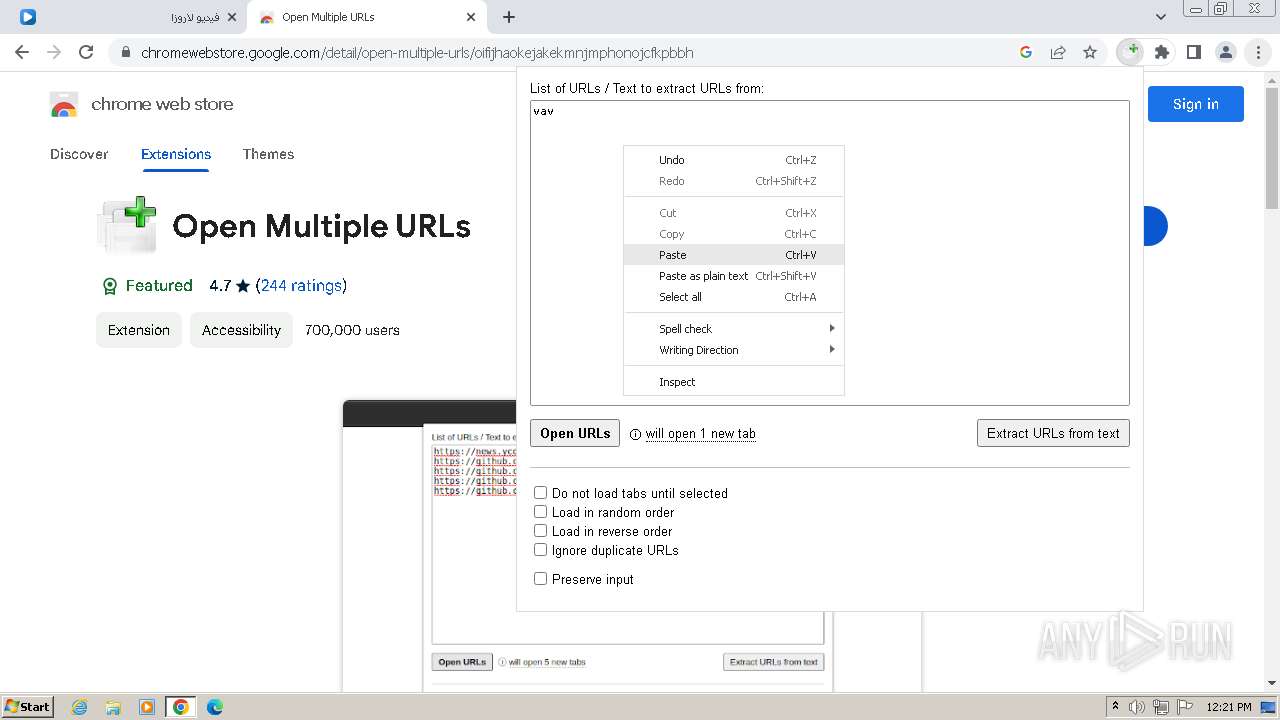Click the Share page icon
Screen dimensions: 1280x720
coord(1058,52)
